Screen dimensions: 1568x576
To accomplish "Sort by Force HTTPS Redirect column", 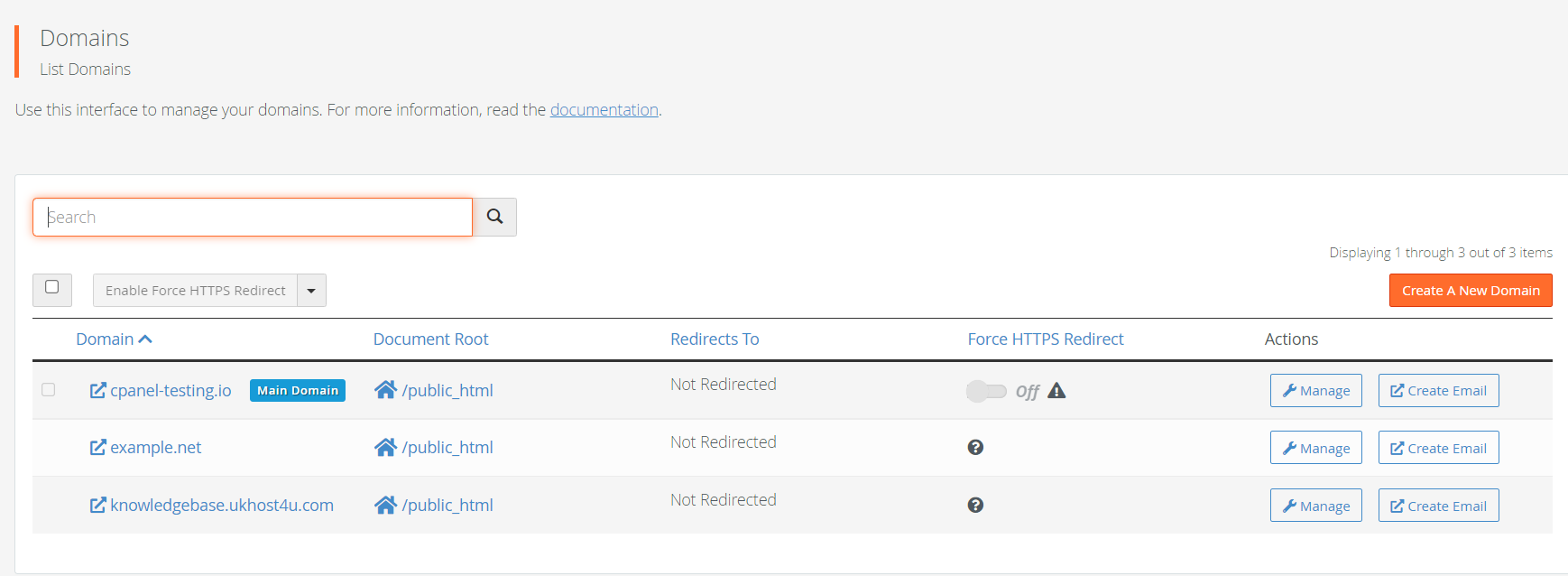I will [1046, 339].
